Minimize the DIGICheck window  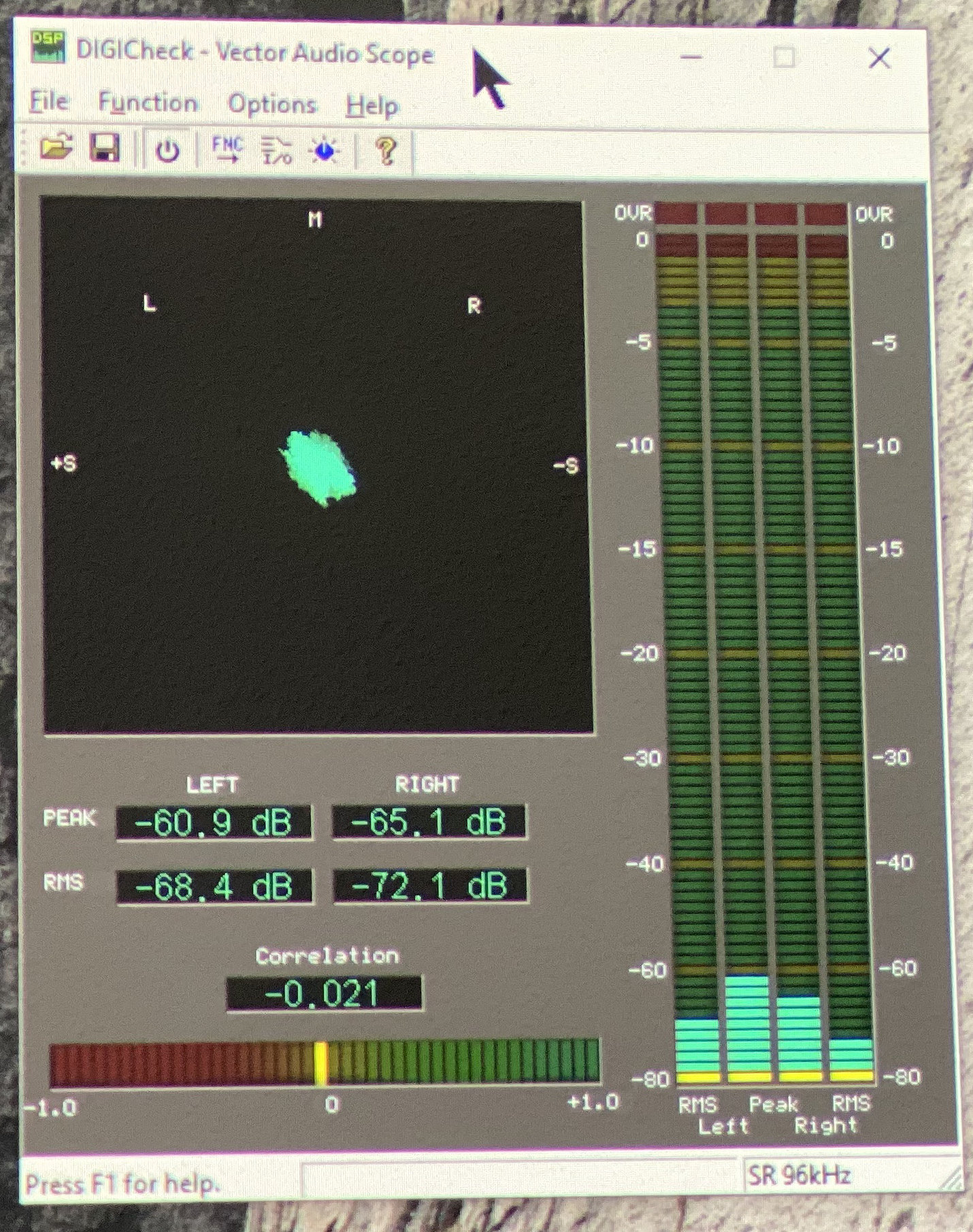click(x=691, y=58)
